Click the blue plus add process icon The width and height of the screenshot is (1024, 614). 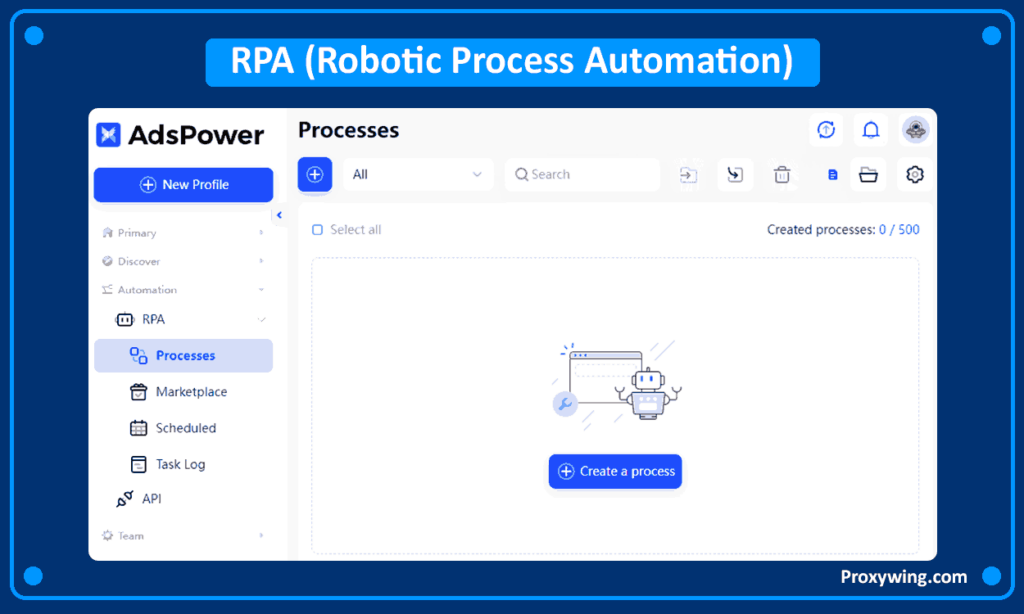click(x=315, y=174)
